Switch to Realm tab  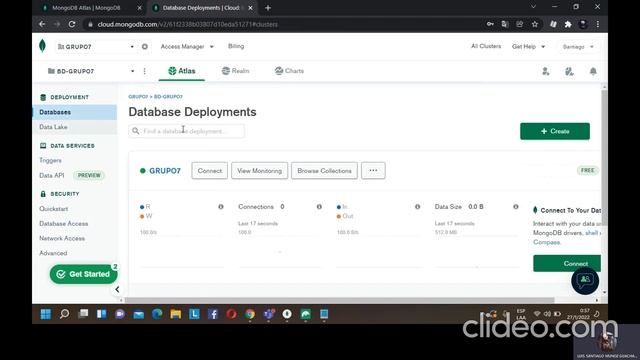coord(236,71)
